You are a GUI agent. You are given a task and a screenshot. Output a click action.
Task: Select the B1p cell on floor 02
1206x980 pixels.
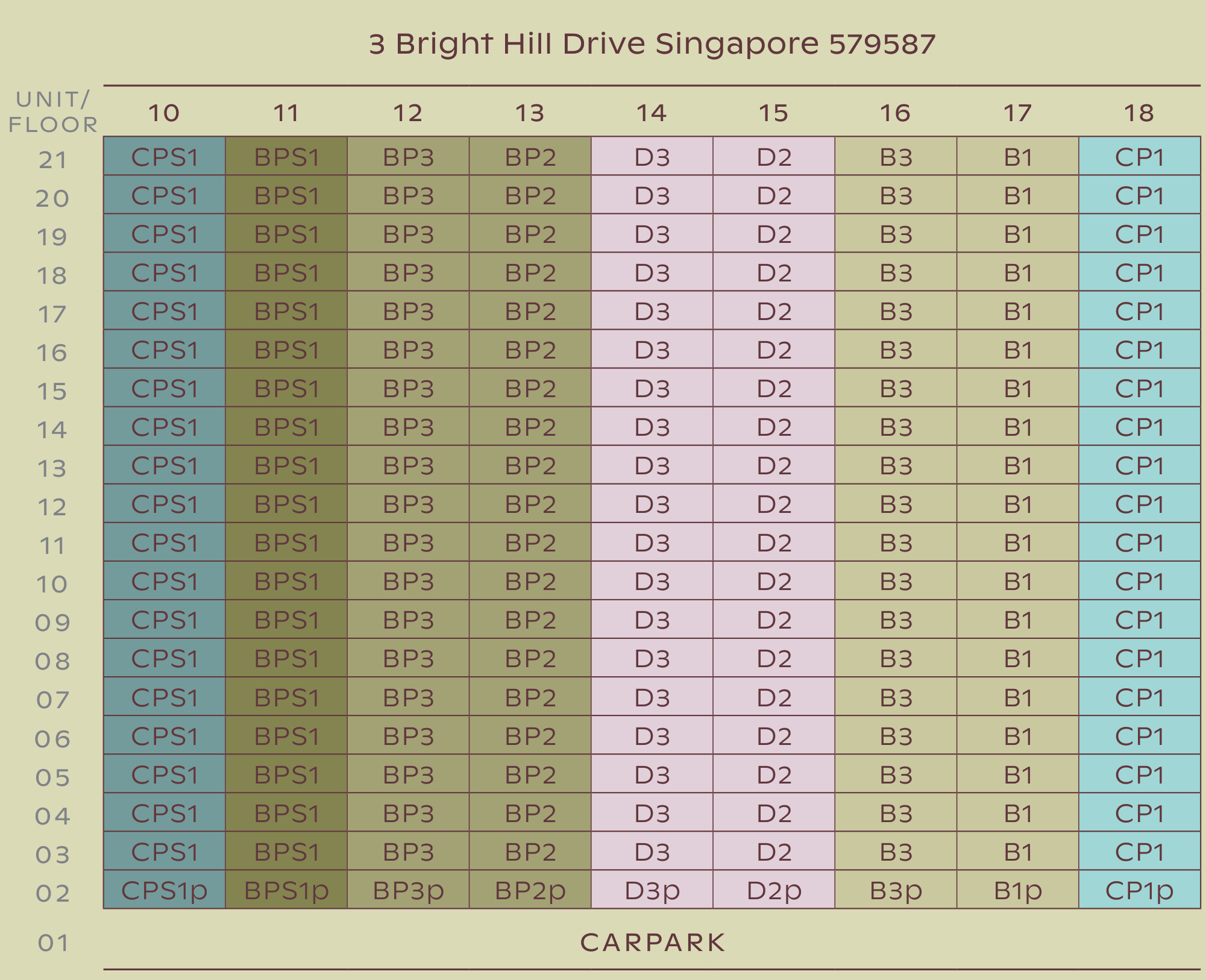tap(1018, 889)
